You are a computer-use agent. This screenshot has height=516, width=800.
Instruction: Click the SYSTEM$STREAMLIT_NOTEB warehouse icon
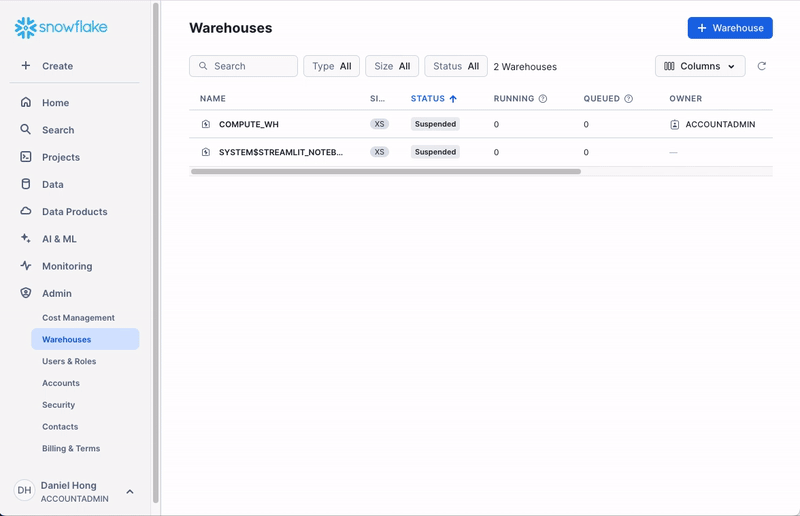tap(206, 152)
